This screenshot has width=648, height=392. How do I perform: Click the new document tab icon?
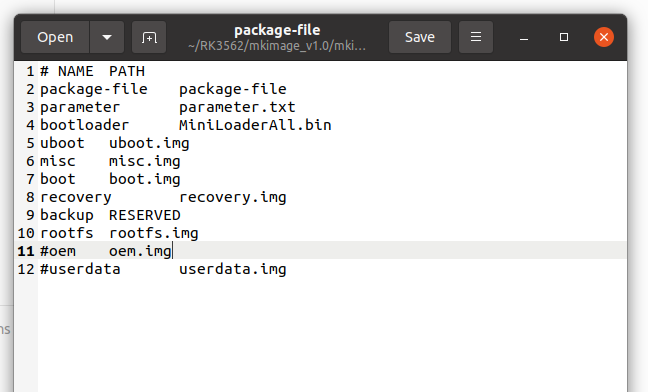coord(149,37)
